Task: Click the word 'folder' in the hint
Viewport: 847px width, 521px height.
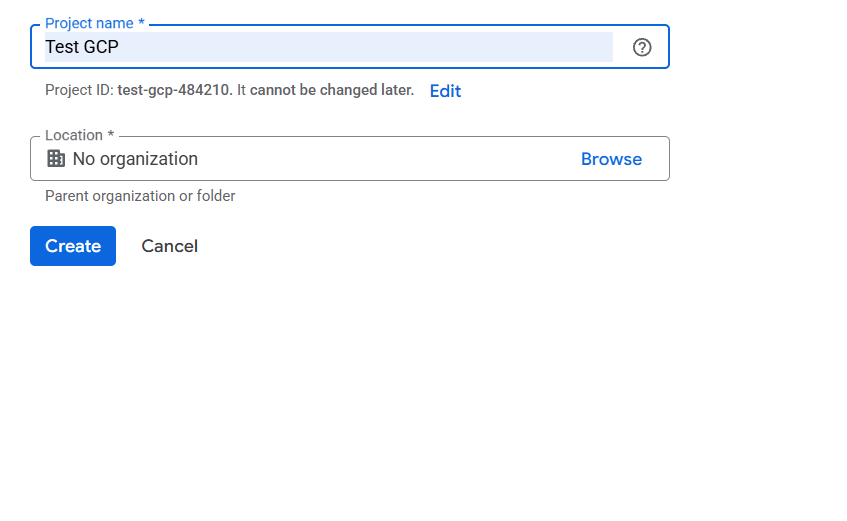Action: (215, 196)
